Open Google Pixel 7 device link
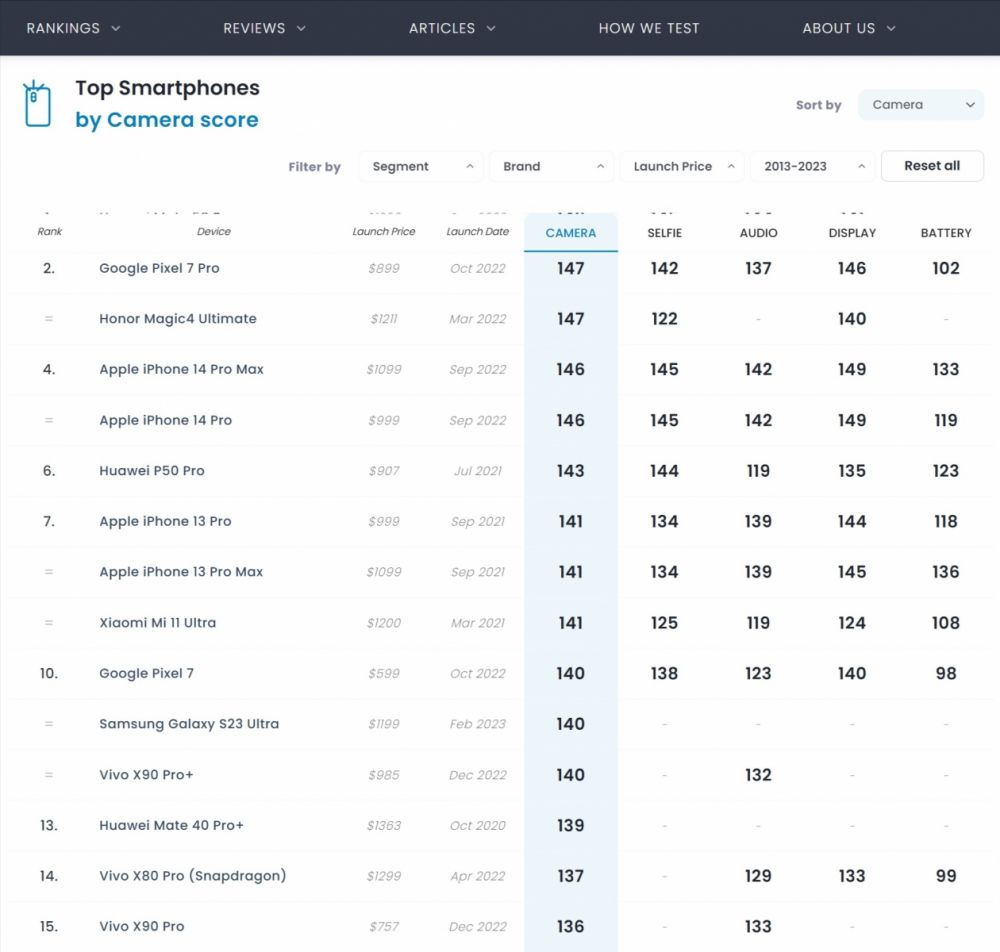Viewport: 1000px width, 952px height. coord(147,673)
